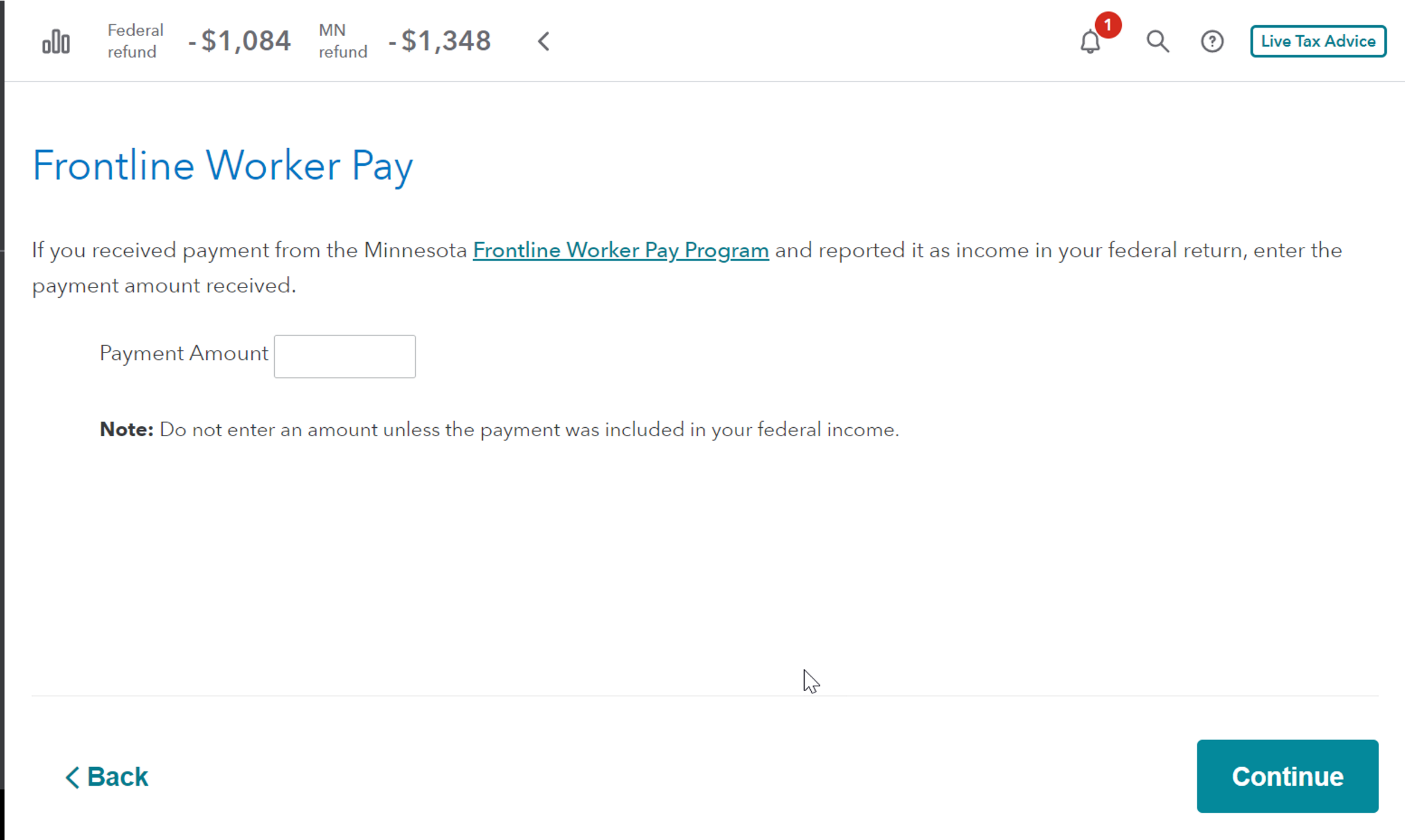Click the Payment Amount label

184,353
